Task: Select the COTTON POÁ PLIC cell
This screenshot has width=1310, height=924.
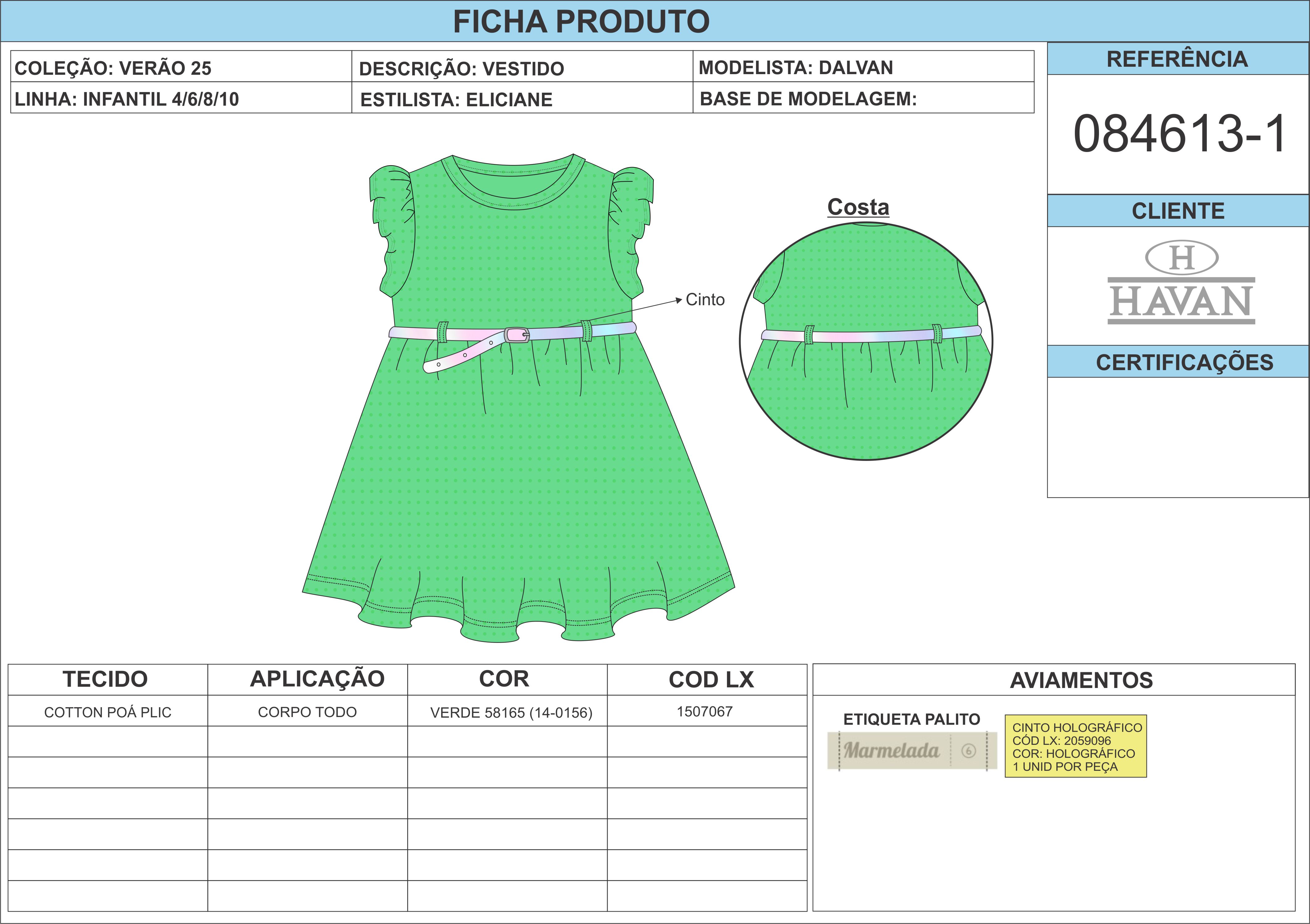Action: tap(108, 712)
